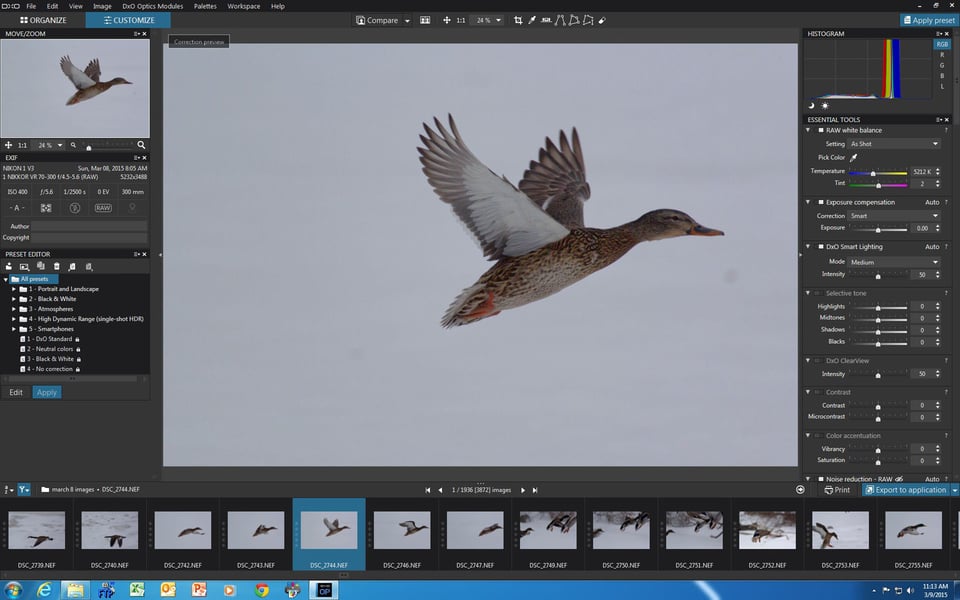Click the delete preset trash icon

click(56, 266)
